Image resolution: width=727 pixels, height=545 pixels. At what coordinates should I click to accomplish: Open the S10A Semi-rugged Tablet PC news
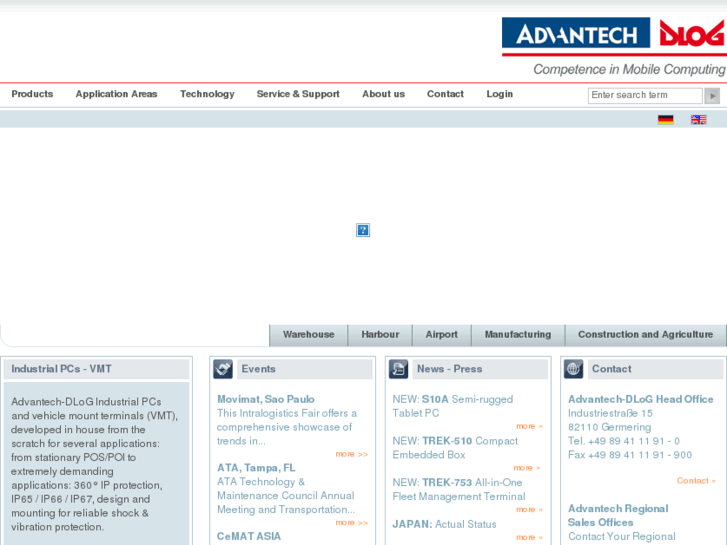tap(453, 406)
